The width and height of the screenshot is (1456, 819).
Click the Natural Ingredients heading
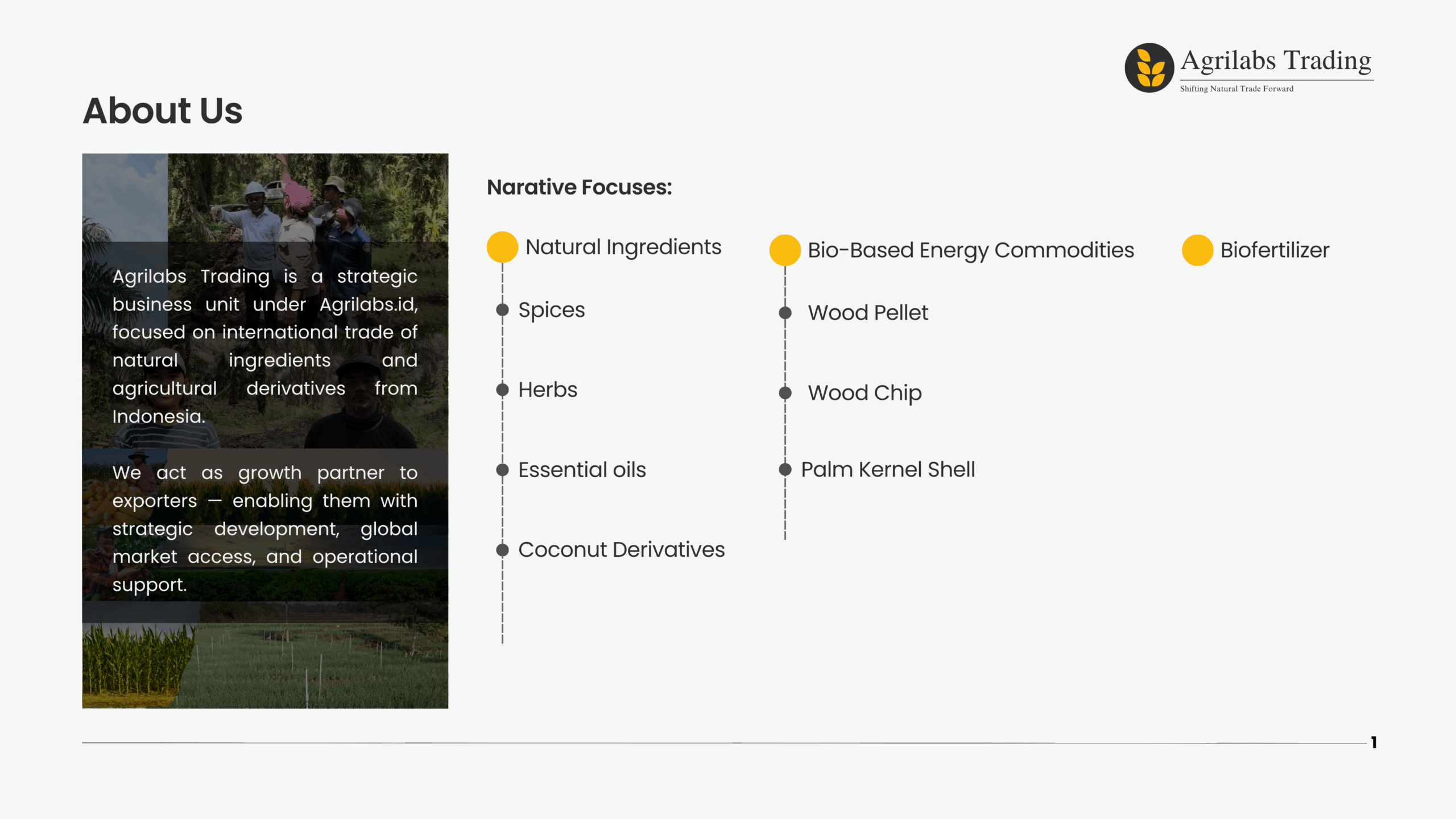(x=623, y=247)
